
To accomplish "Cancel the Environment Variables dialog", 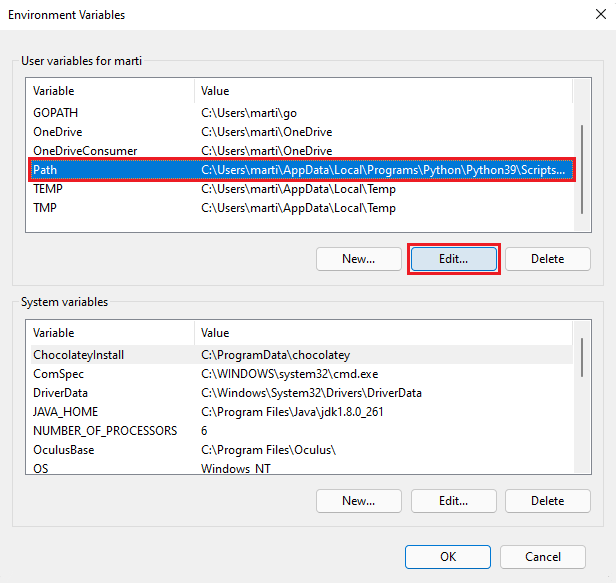I will coord(542,557).
